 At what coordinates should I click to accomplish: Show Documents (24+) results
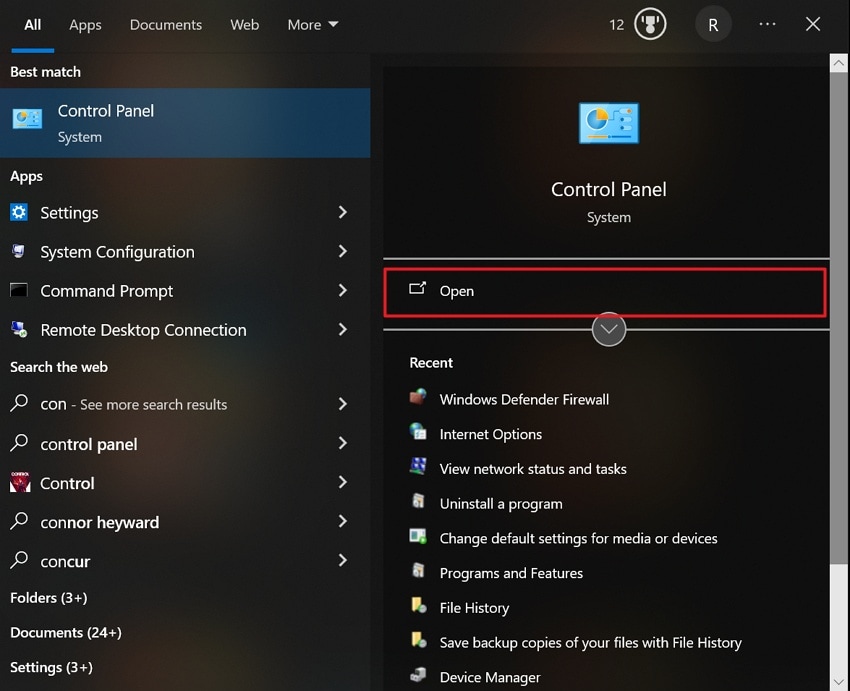tap(66, 632)
